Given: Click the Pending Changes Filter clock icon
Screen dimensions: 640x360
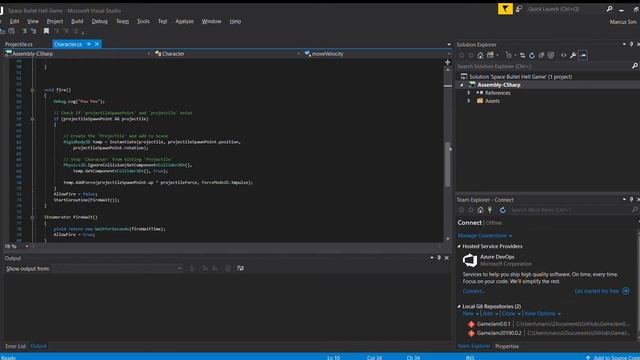Looking at the screenshot, I should click(x=509, y=55).
